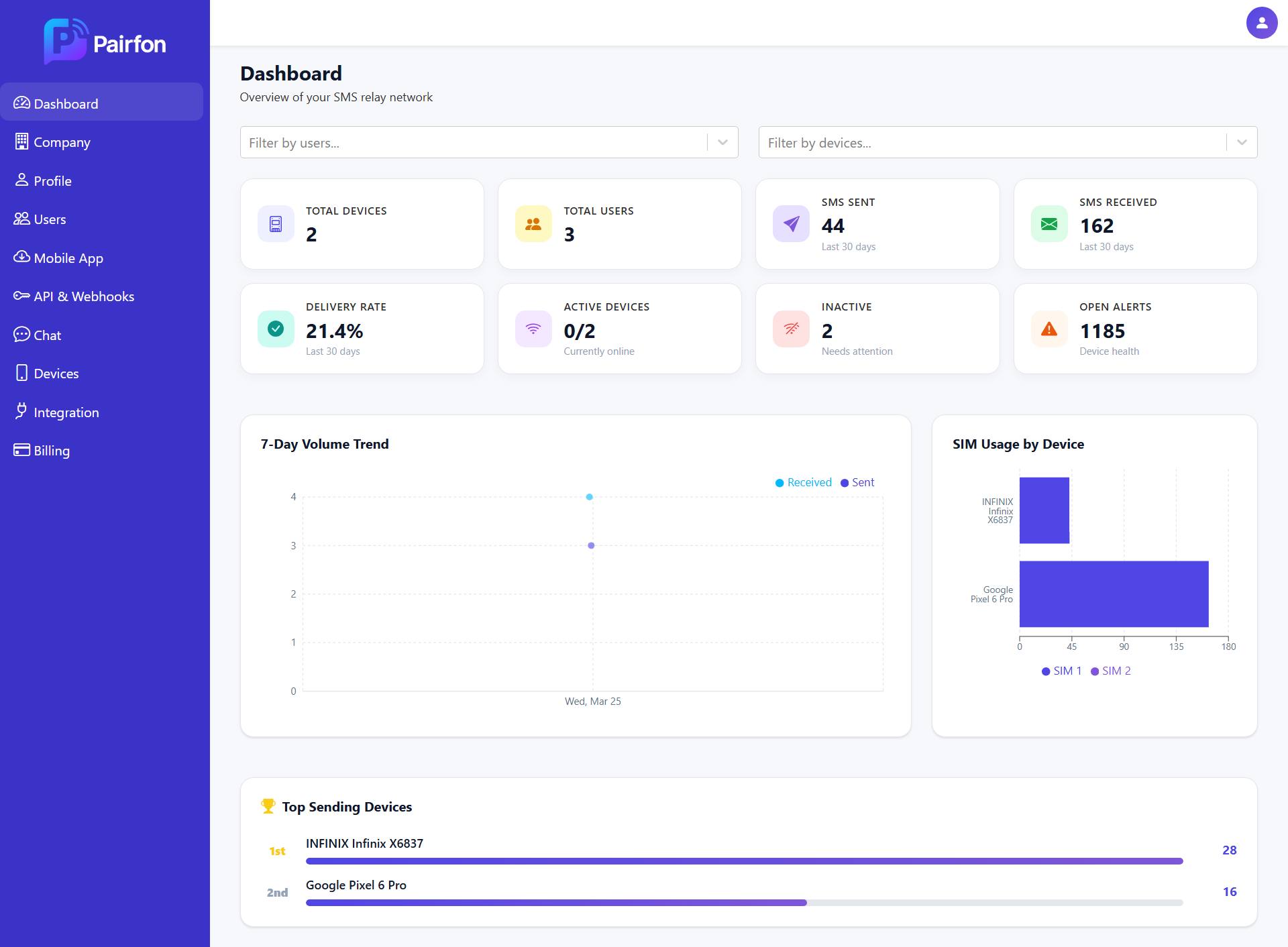Click the Open Alerts warning triangle icon

(x=1049, y=329)
